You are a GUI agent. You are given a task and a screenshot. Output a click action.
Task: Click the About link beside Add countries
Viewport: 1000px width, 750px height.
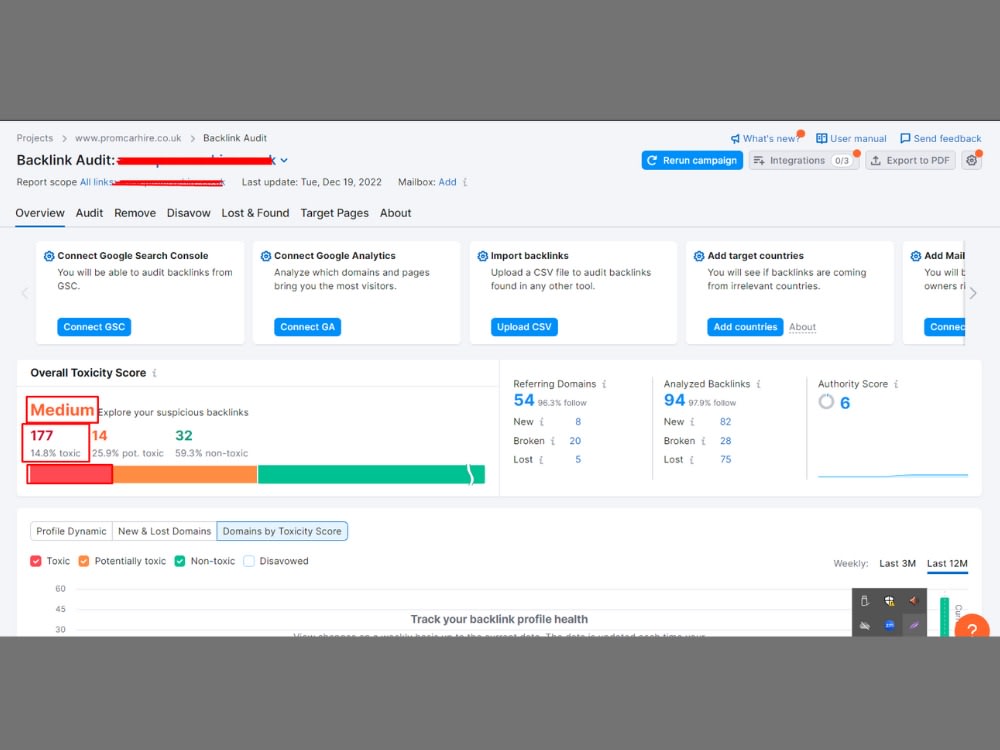(802, 327)
